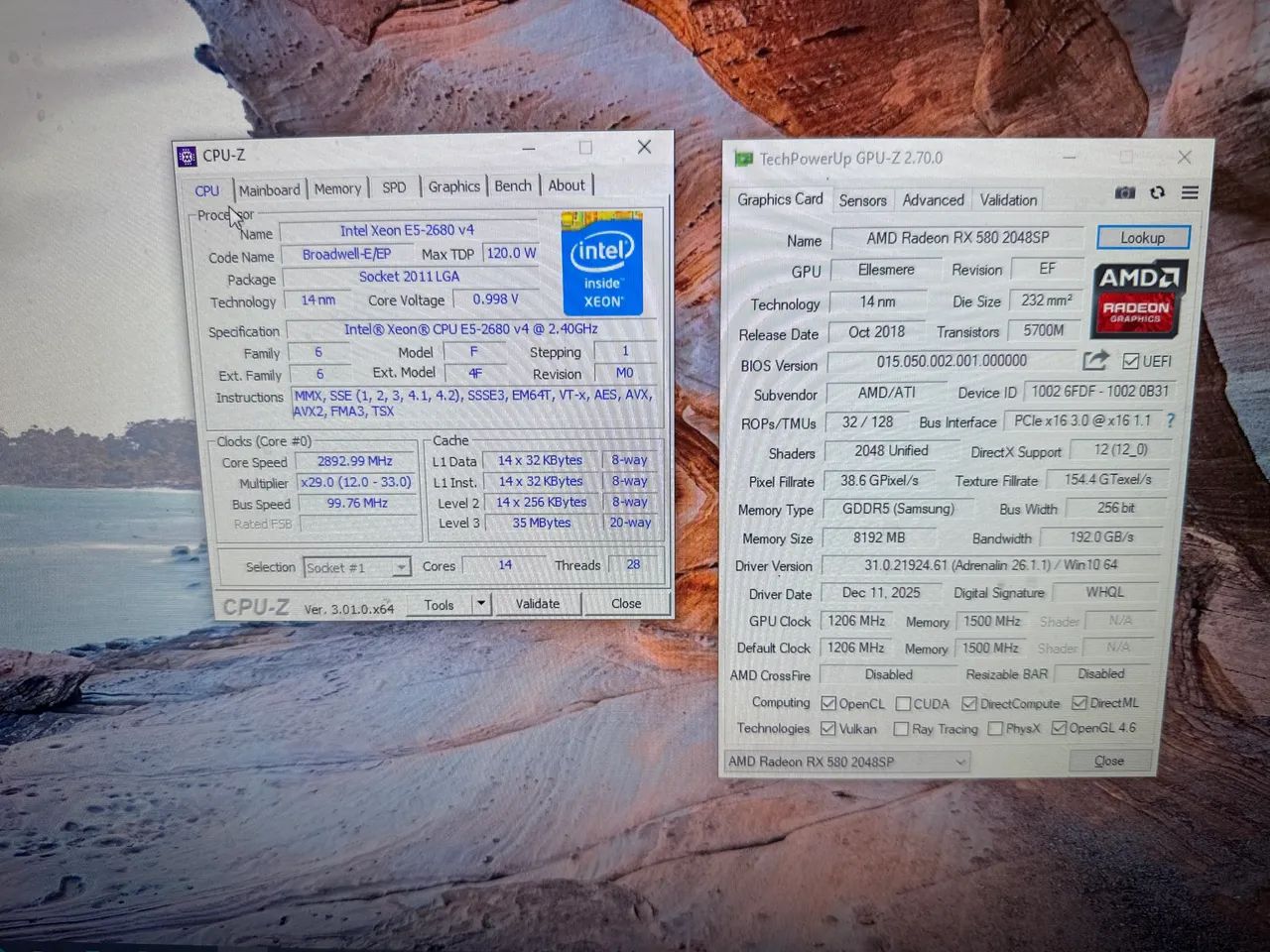Switch to Memory tab in CPU-Z

(x=337, y=188)
